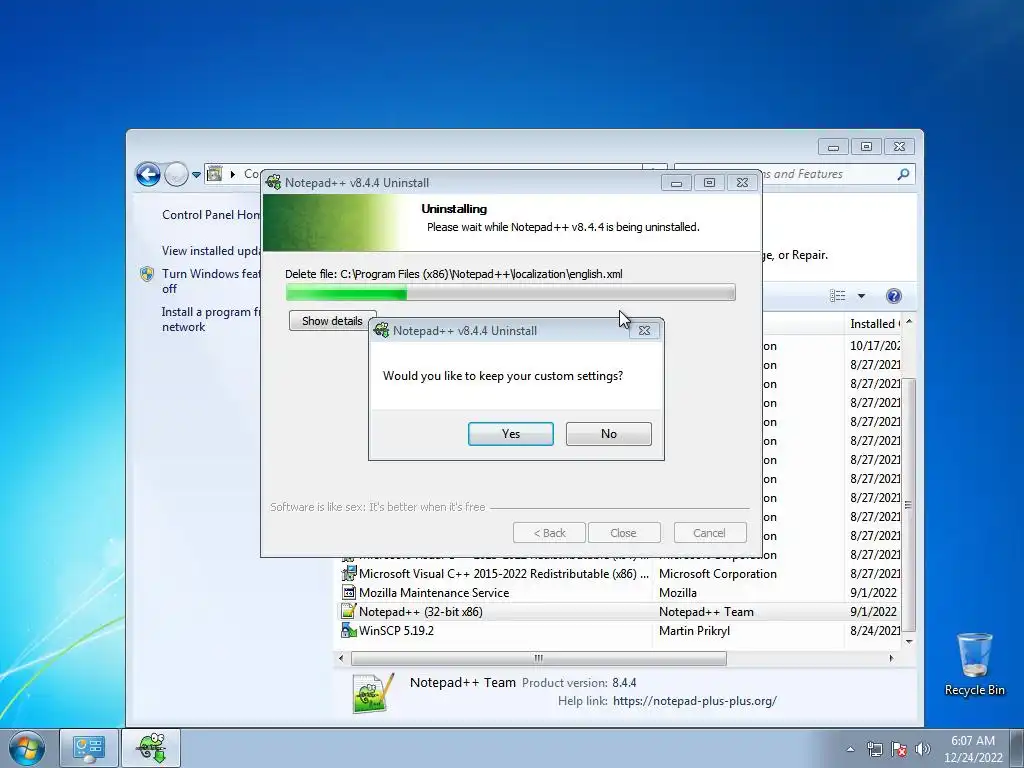
Task: Click the WinSCP program icon in list
Action: tap(349, 630)
